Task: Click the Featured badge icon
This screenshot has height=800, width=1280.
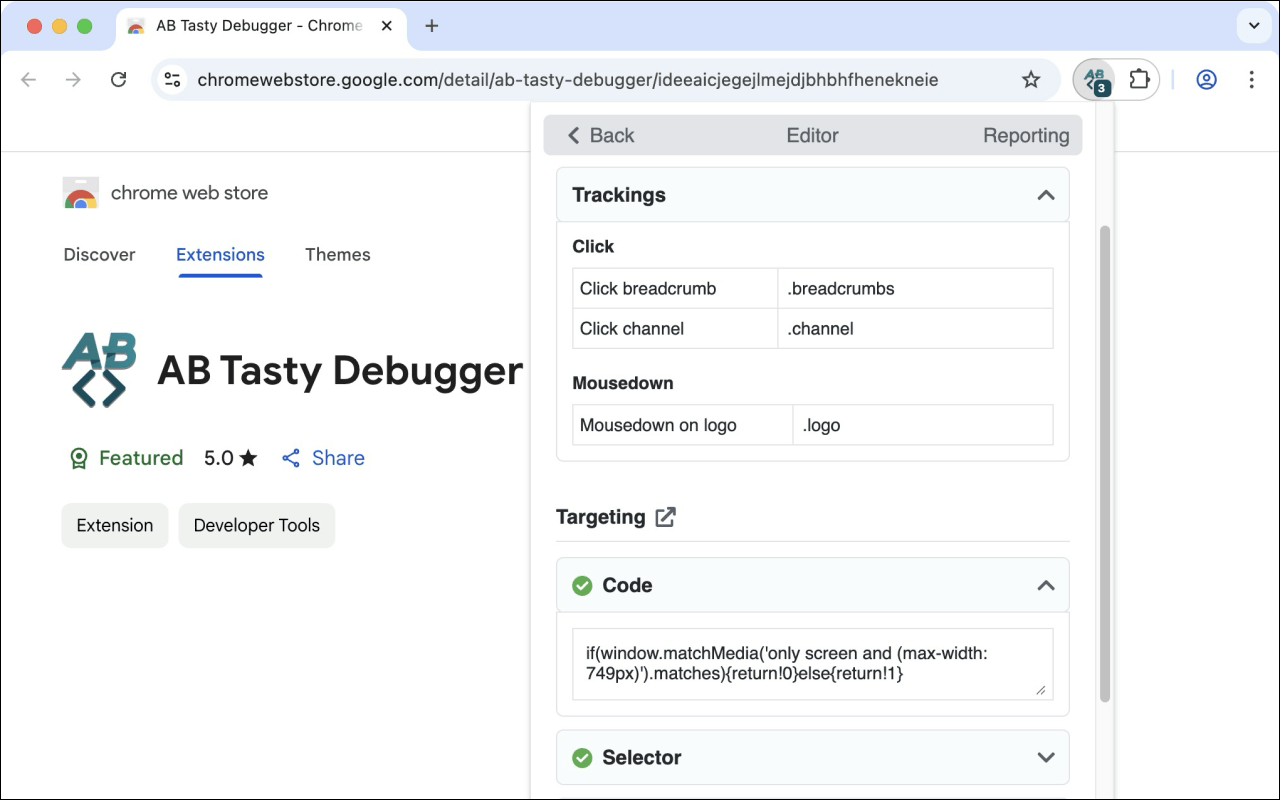Action: coord(78,458)
